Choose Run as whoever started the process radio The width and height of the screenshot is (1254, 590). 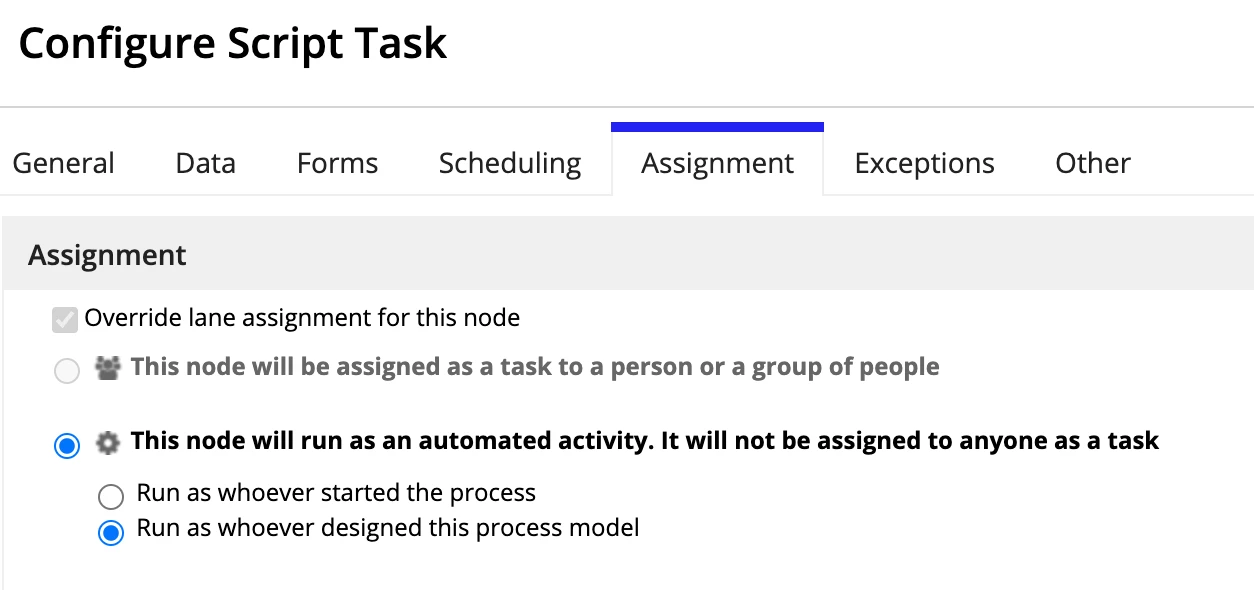point(111,496)
